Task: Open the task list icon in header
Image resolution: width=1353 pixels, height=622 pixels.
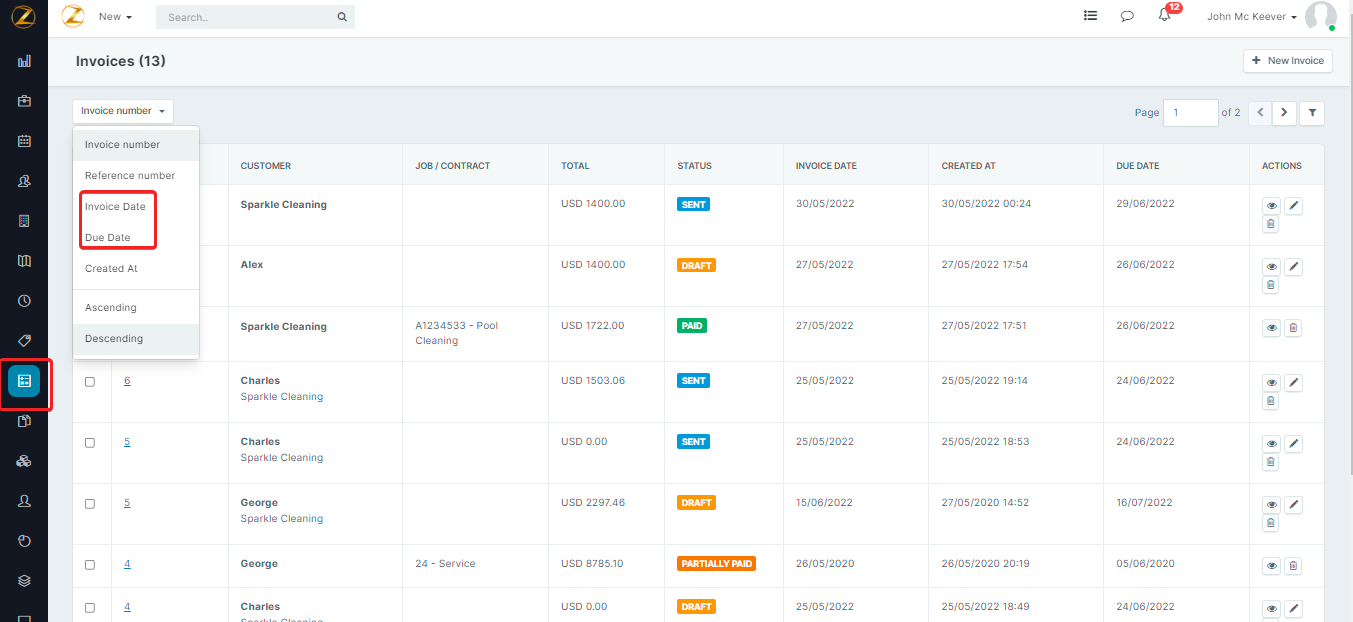Action: pos(1090,17)
